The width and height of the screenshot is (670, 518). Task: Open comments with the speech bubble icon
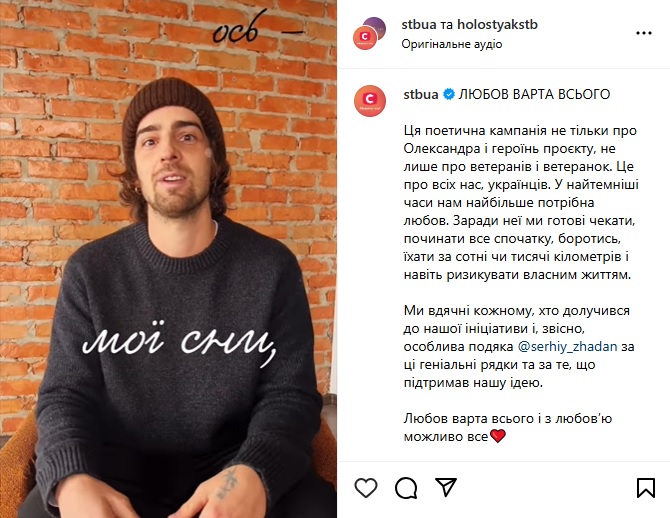point(406,488)
